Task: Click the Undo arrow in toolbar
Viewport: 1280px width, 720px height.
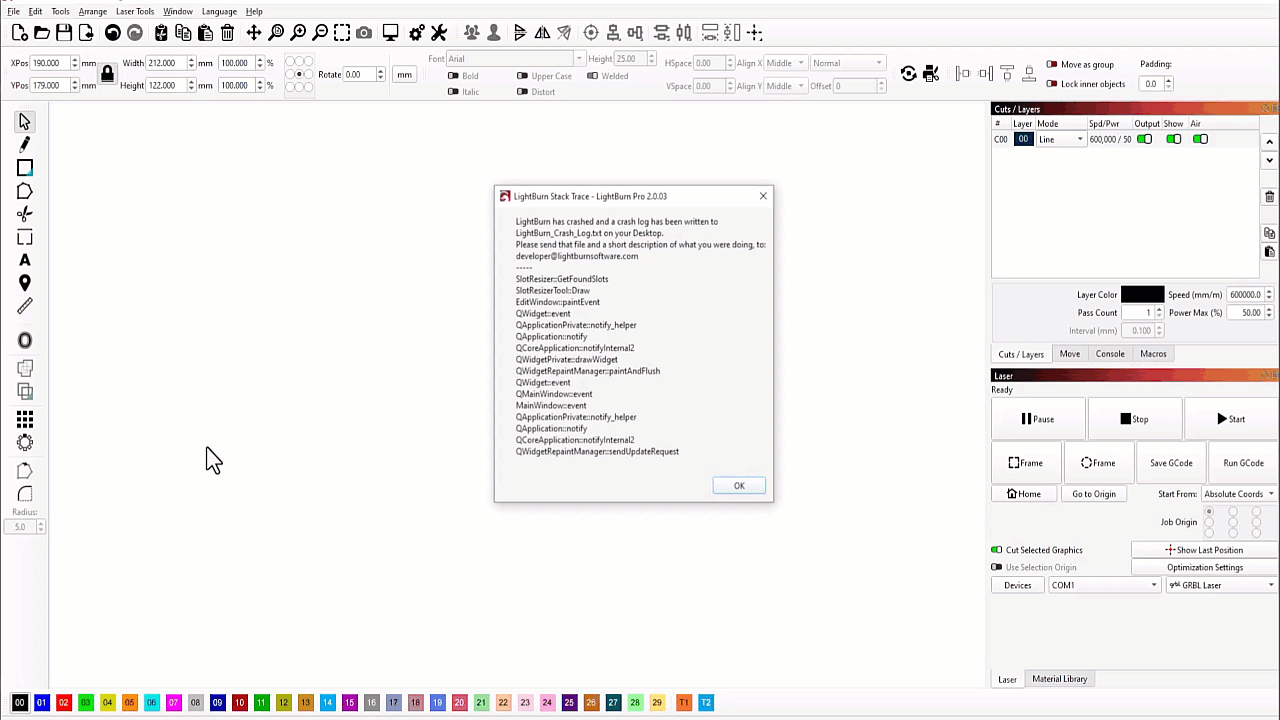Action: (x=113, y=34)
